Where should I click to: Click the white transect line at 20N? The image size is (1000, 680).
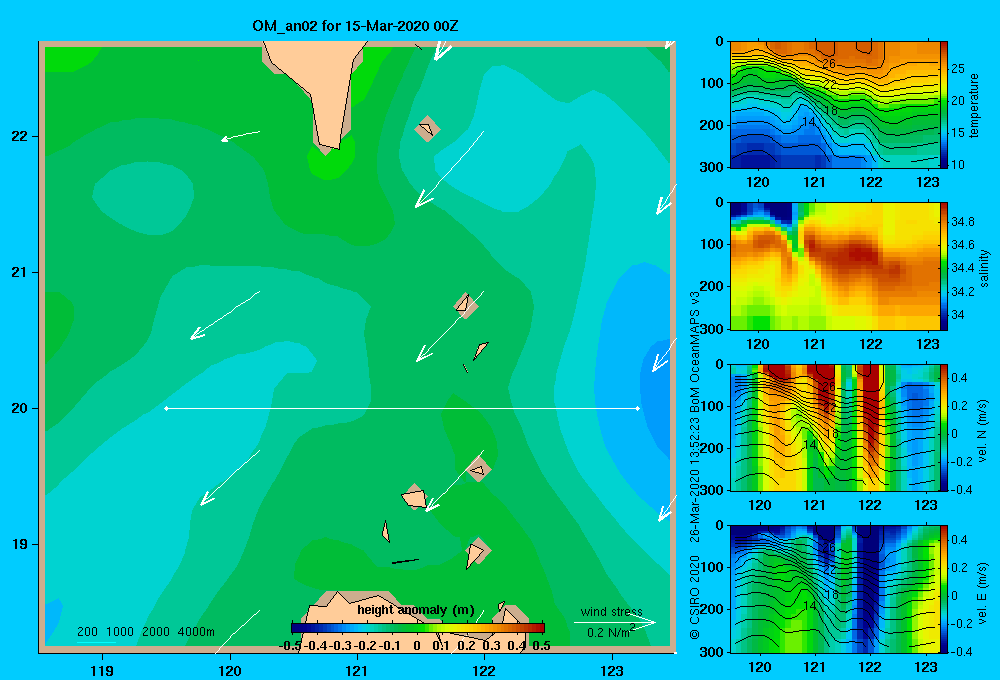point(402,408)
